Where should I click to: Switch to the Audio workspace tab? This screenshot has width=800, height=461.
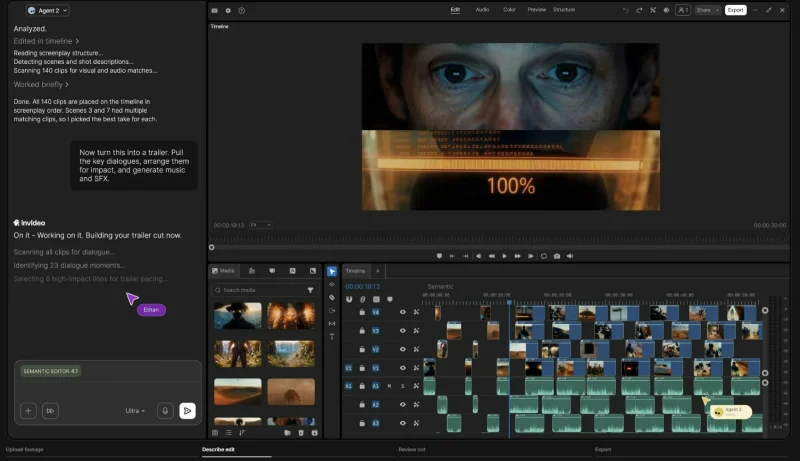coord(482,10)
